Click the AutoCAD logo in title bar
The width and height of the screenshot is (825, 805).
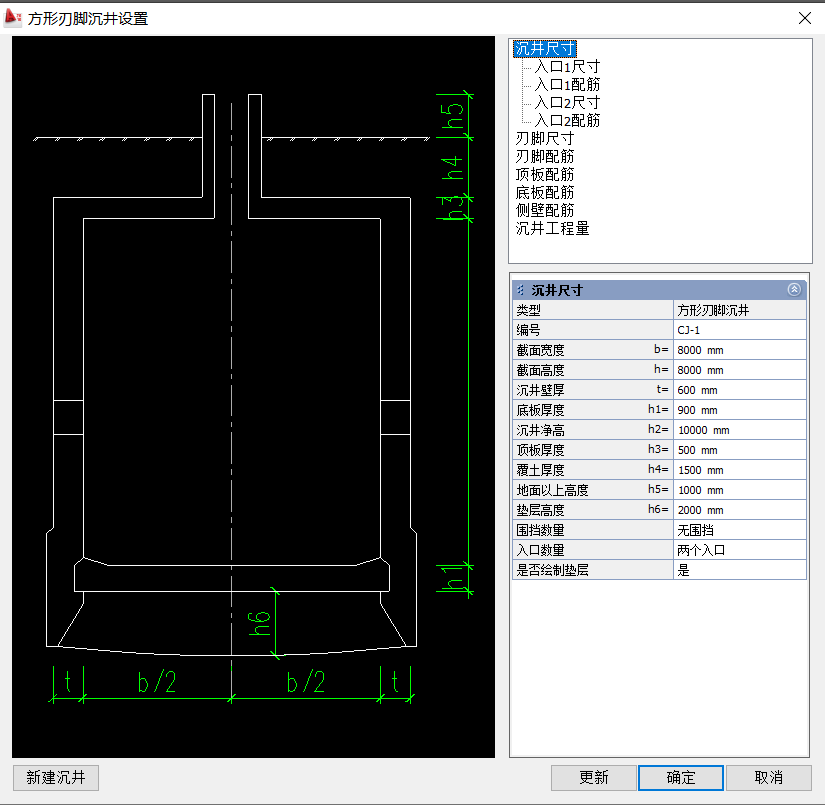[x=14, y=17]
